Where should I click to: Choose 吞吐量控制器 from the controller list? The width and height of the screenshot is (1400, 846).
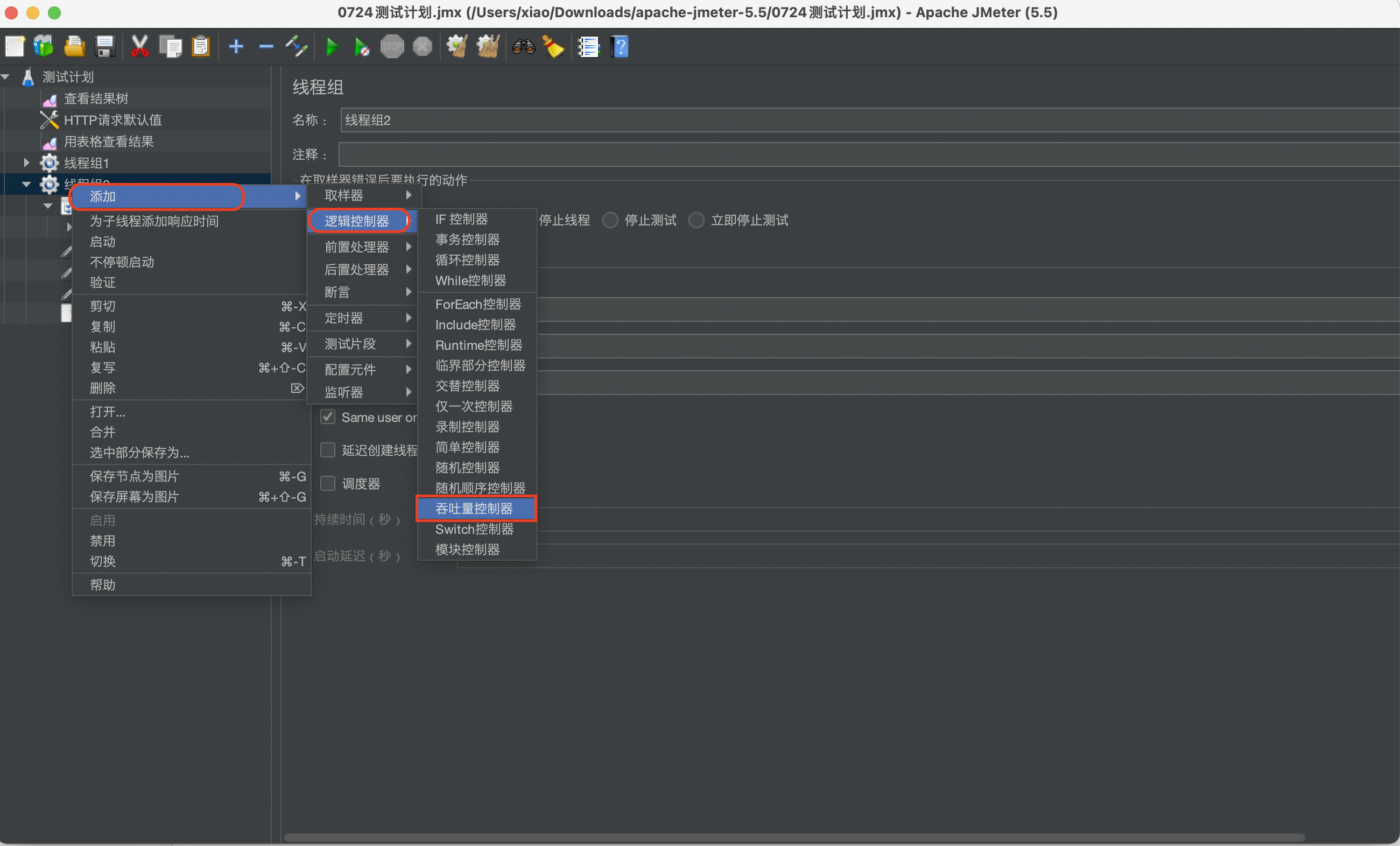pos(475,509)
